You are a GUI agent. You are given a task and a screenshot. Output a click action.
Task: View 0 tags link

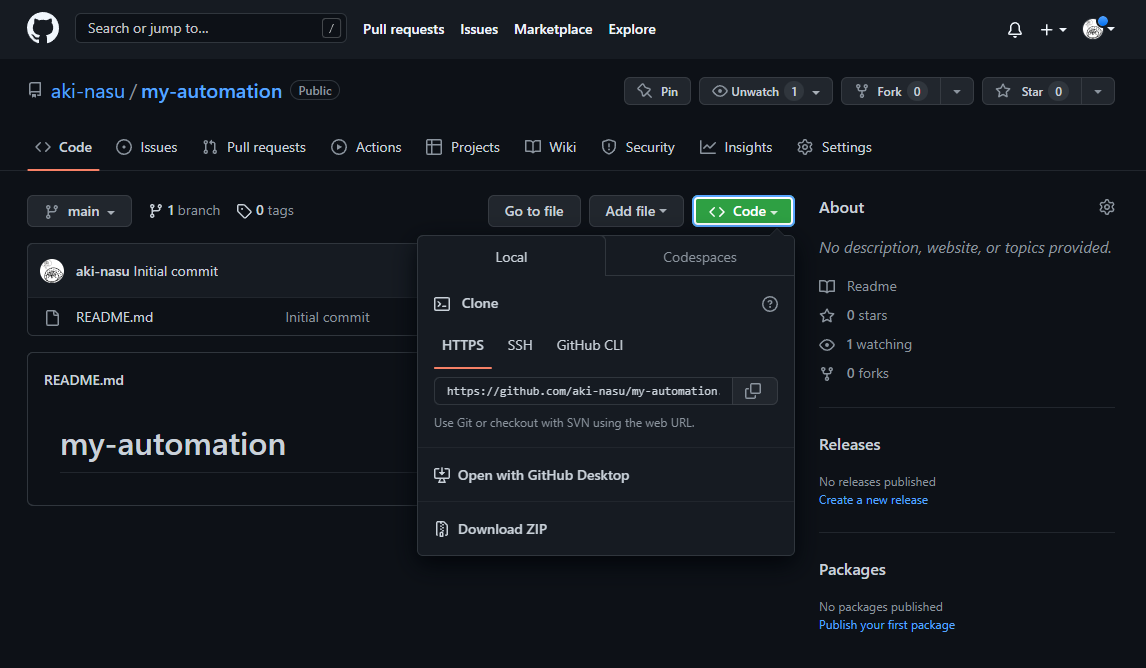point(265,210)
